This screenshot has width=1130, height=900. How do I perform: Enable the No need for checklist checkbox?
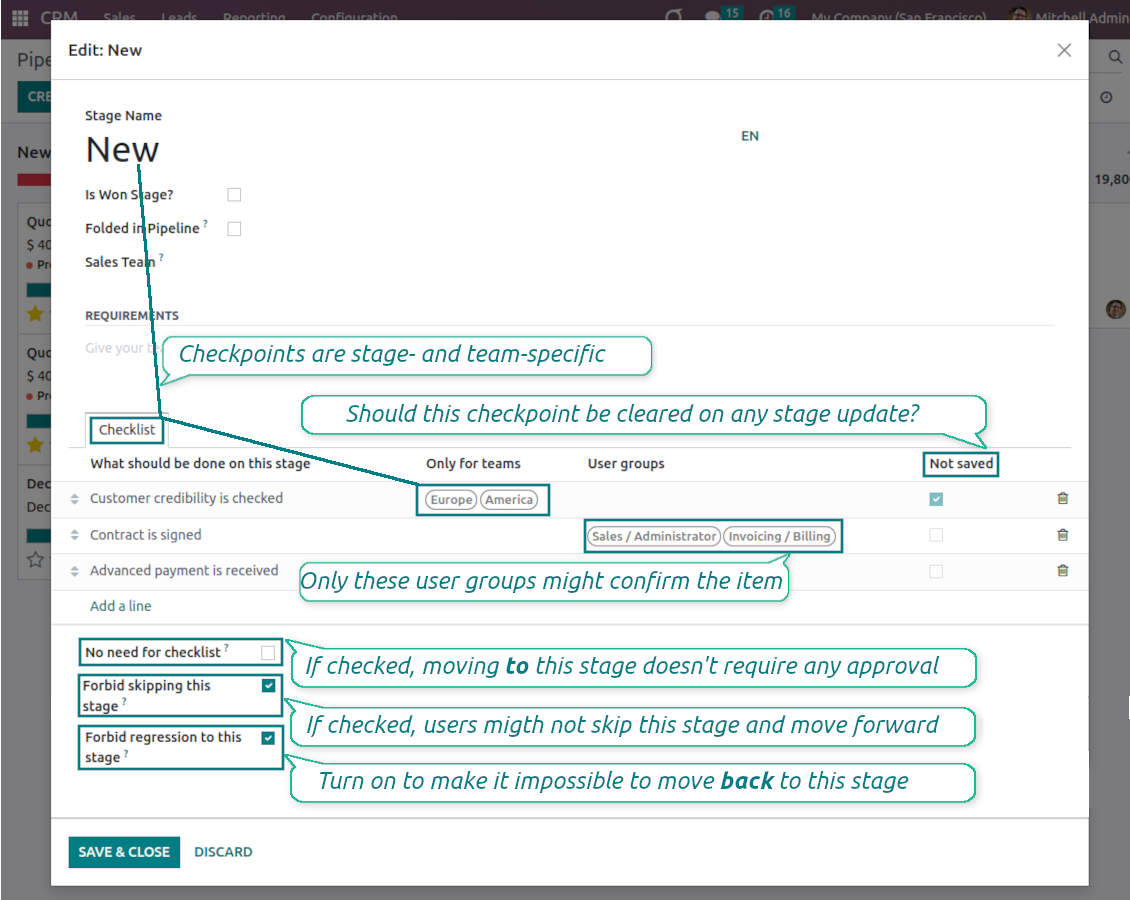pyautogui.click(x=268, y=653)
